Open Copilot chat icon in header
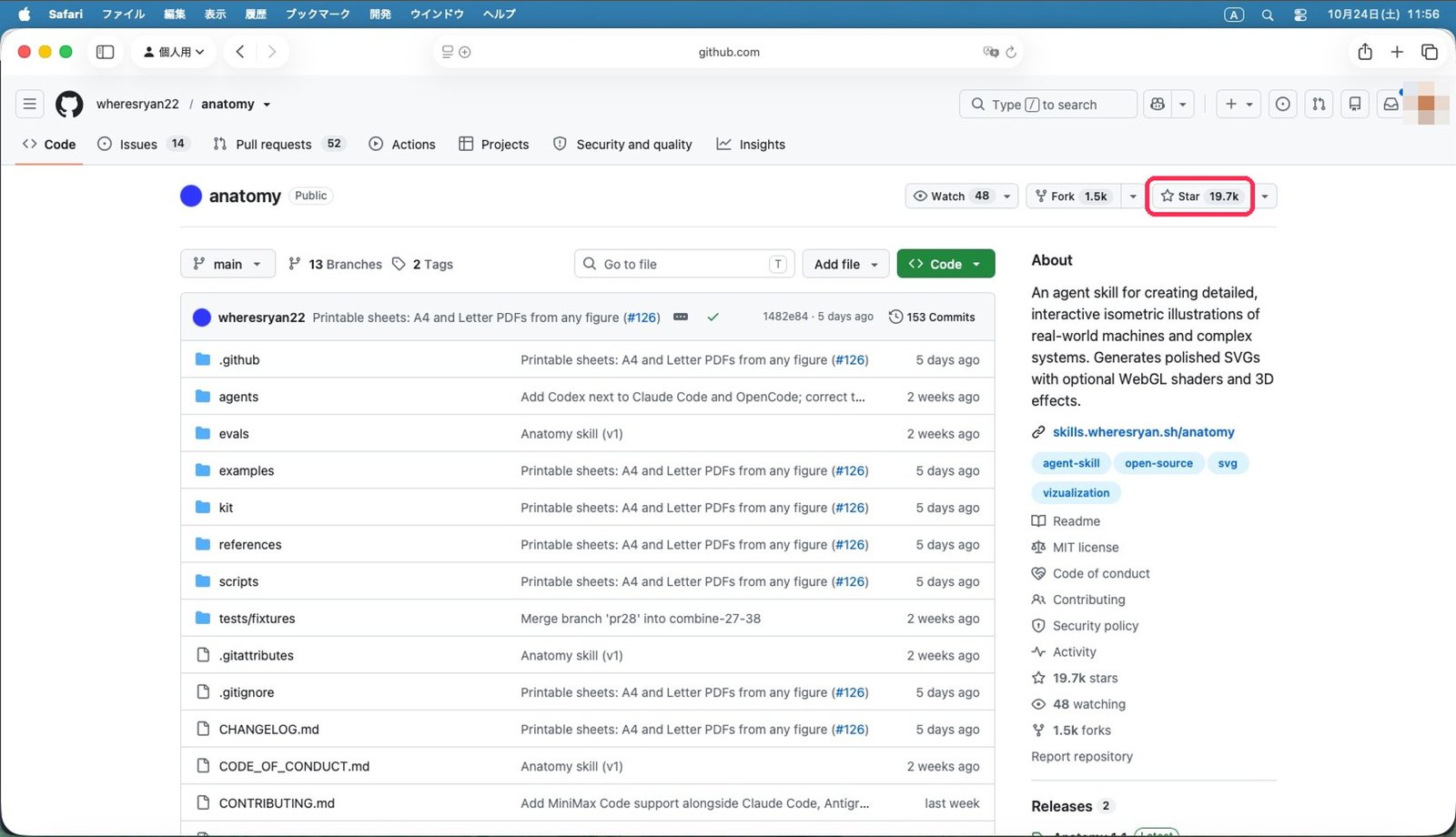Viewport: 1456px width, 837px height. click(x=1158, y=105)
